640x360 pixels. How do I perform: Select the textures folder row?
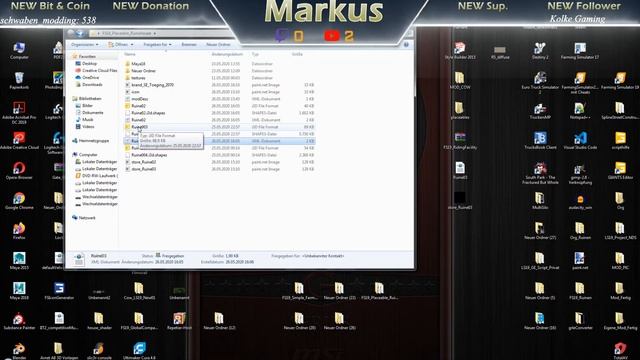tap(219, 78)
